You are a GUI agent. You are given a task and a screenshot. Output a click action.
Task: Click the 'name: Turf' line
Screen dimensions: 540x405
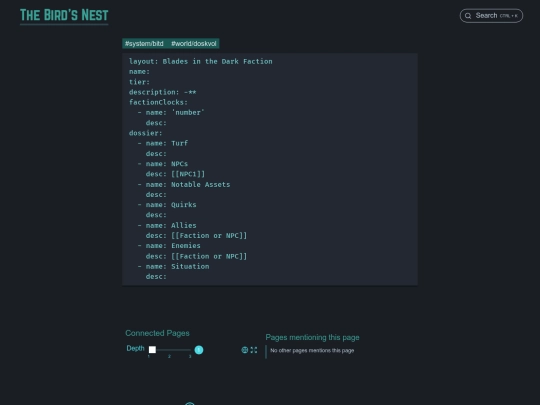[x=167, y=143]
